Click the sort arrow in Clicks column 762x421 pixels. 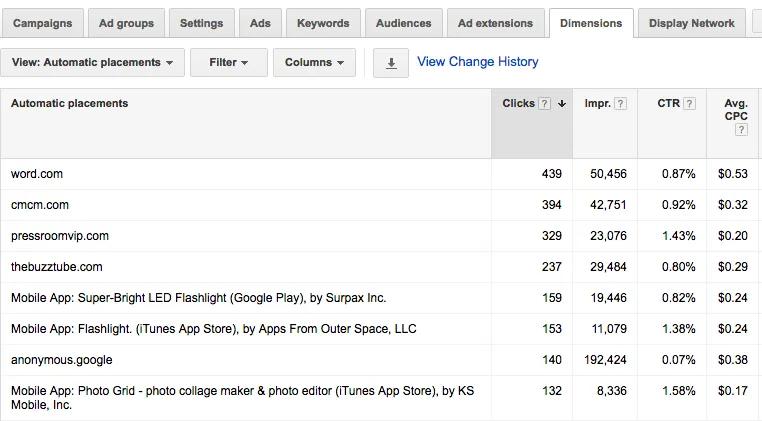coord(562,104)
